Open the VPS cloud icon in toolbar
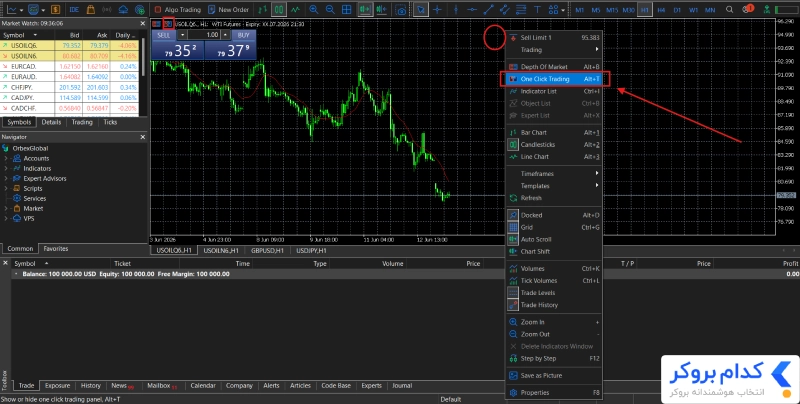 pos(123,10)
